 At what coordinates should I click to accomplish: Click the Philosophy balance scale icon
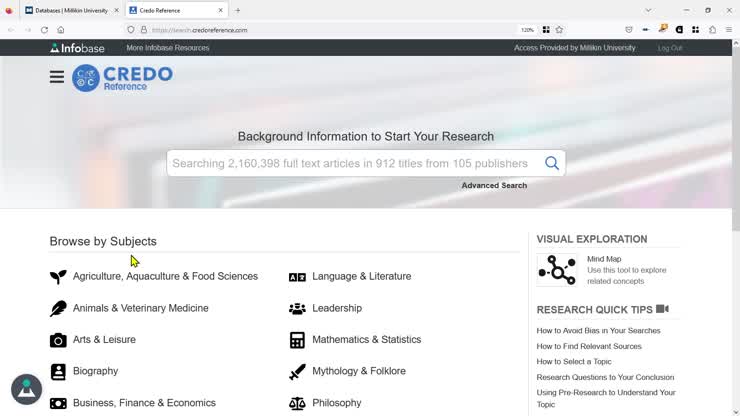click(x=297, y=403)
